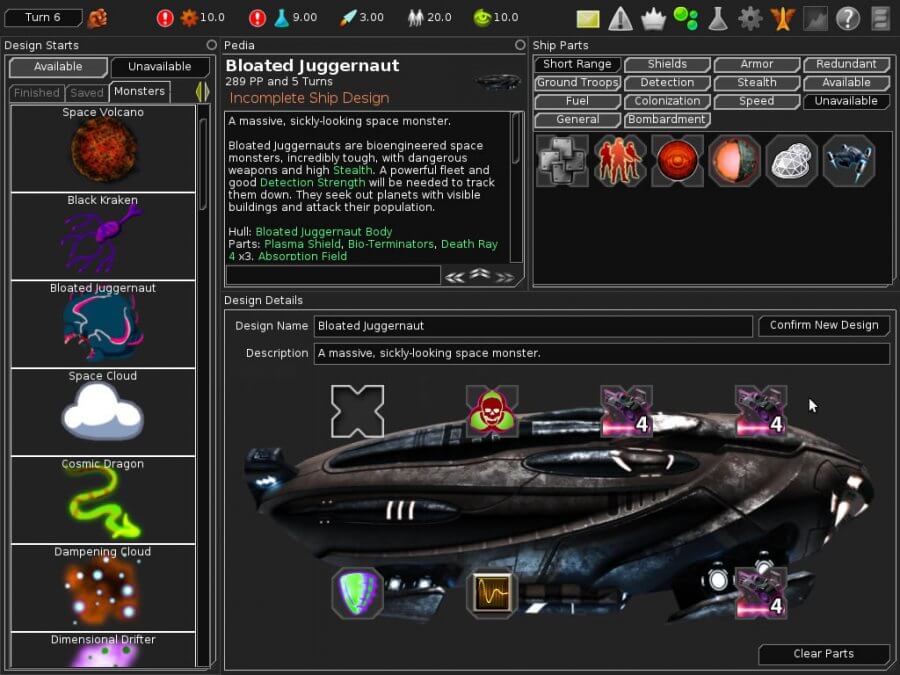Toggle the Short Range parts filter

tap(577, 64)
